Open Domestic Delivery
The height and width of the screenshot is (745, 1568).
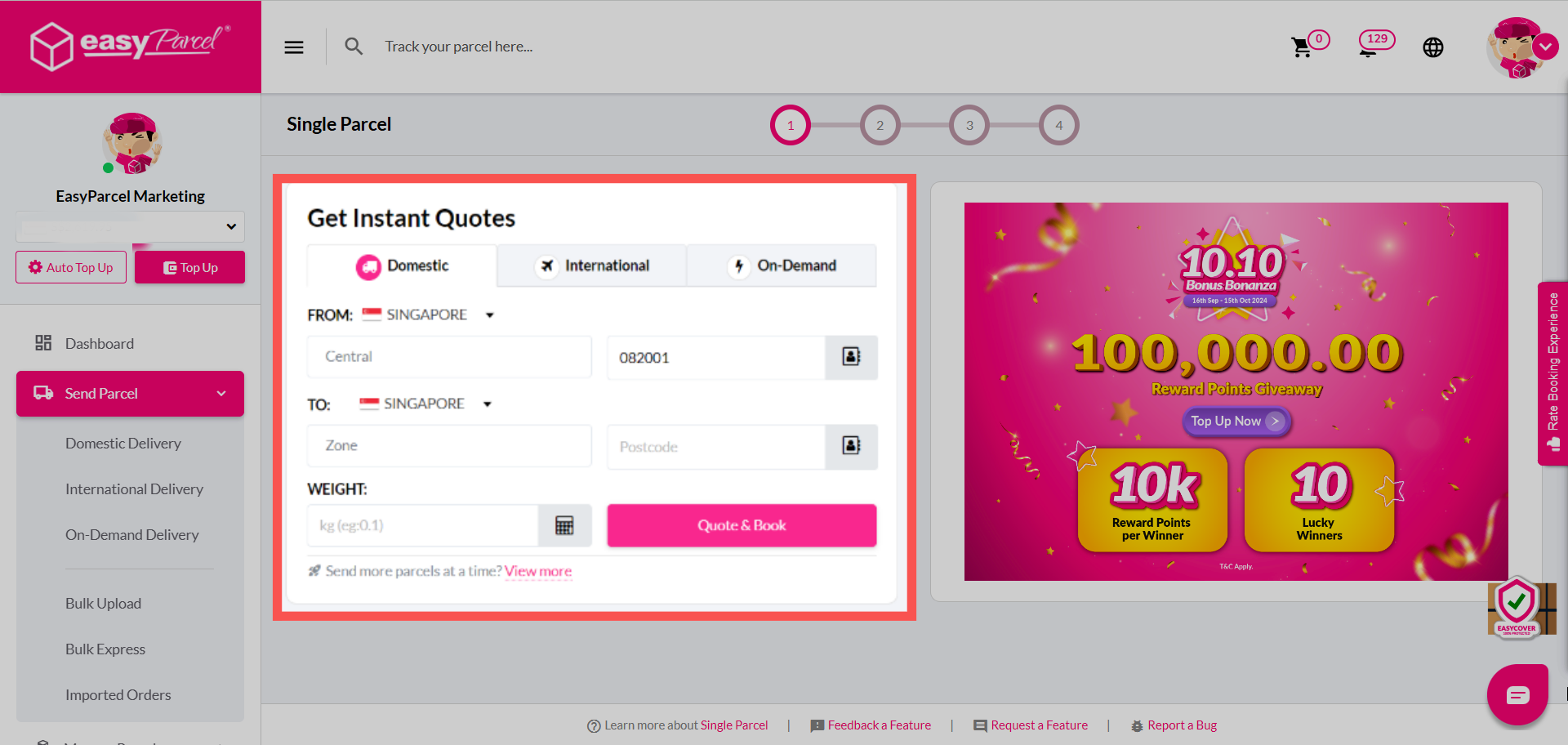(123, 444)
